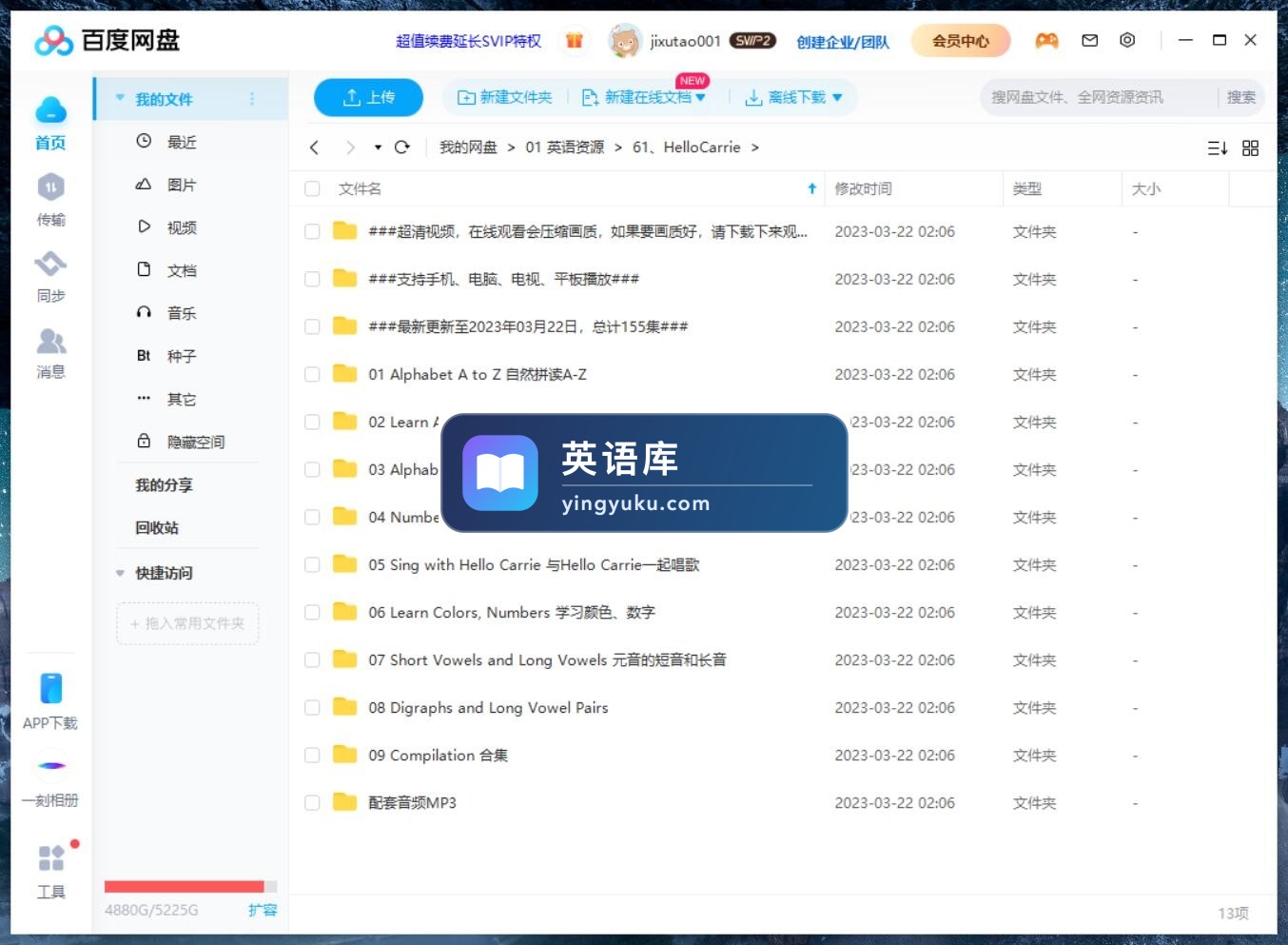
Task: Go to 我的网盘 in breadcrumb
Action: (x=468, y=148)
